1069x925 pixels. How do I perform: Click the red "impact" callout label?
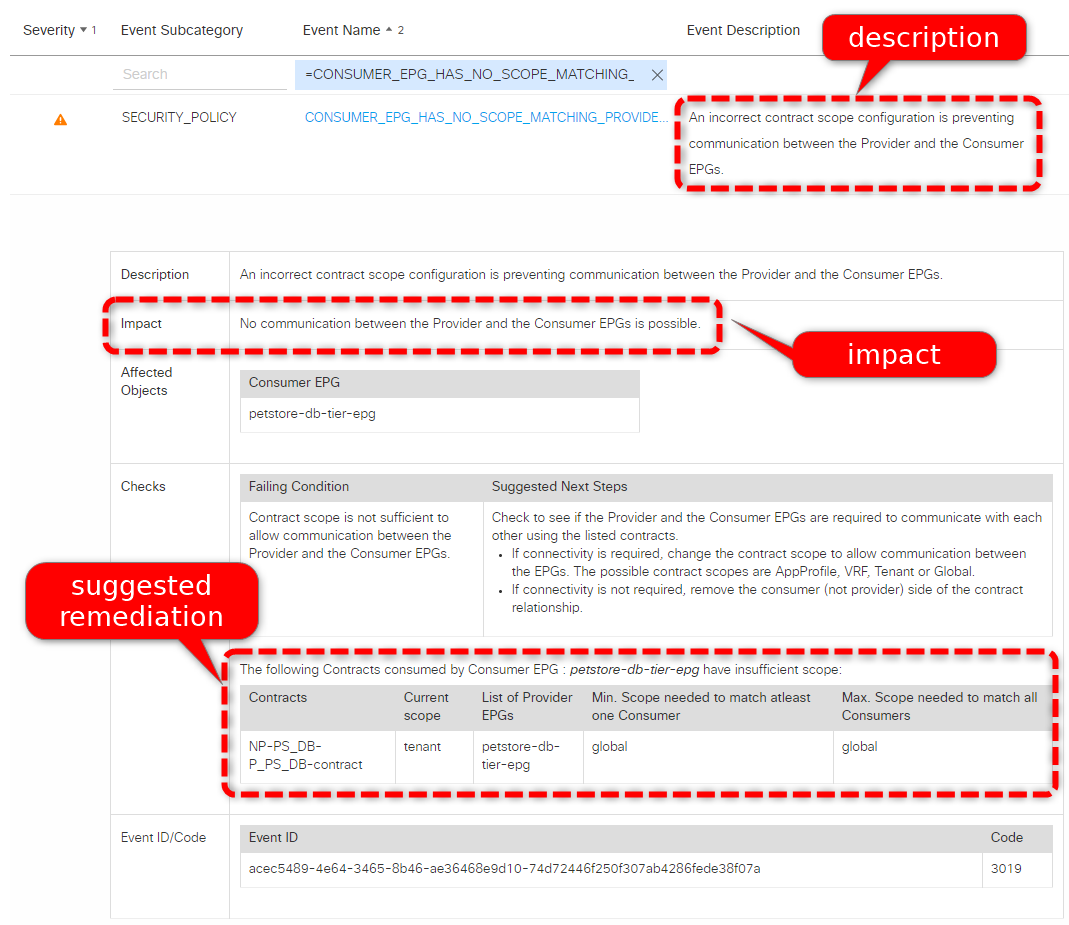pos(893,354)
